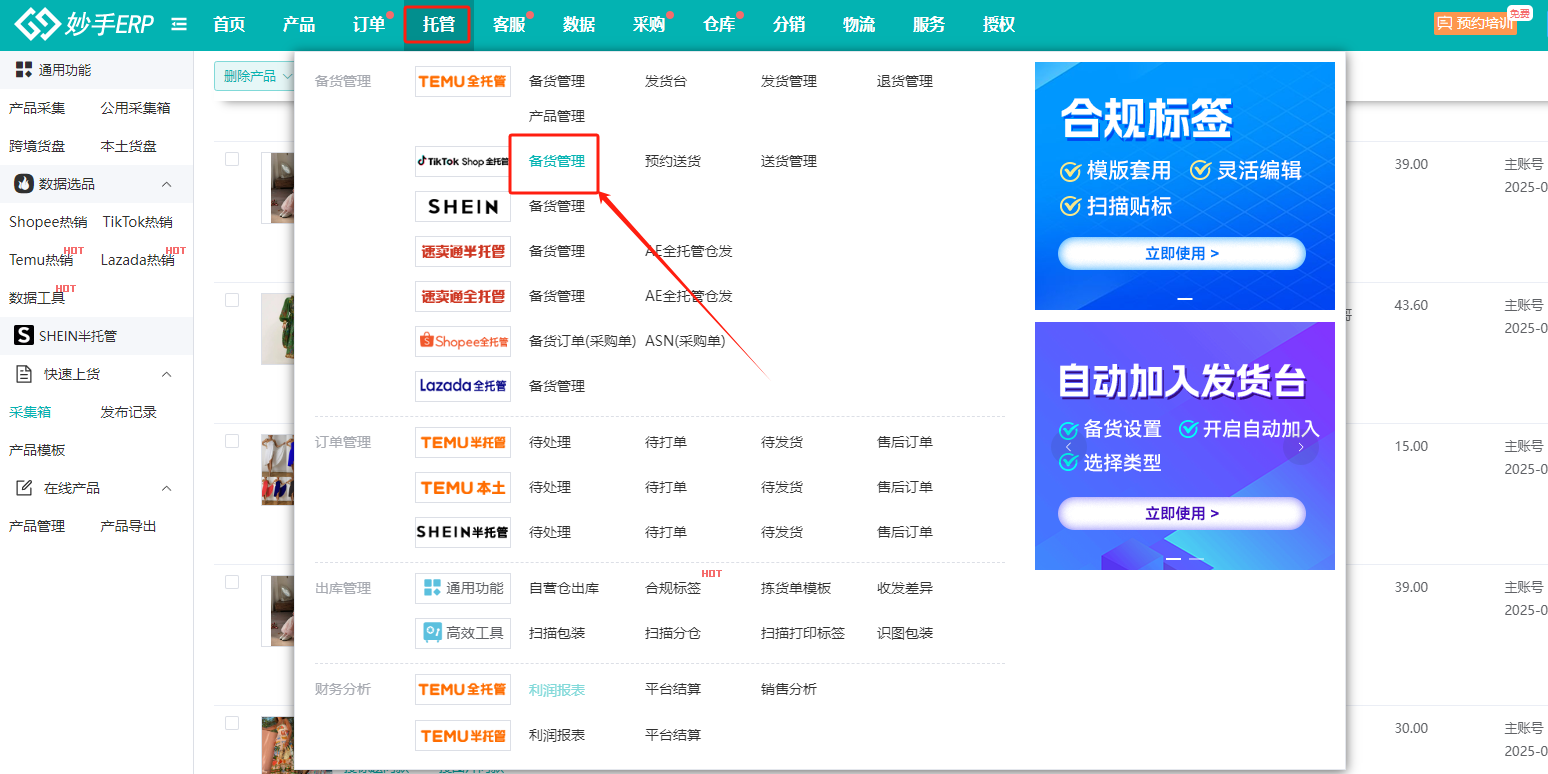Click the TikTok Shop全托管 logo
The image size is (1548, 774).
[x=463, y=161]
